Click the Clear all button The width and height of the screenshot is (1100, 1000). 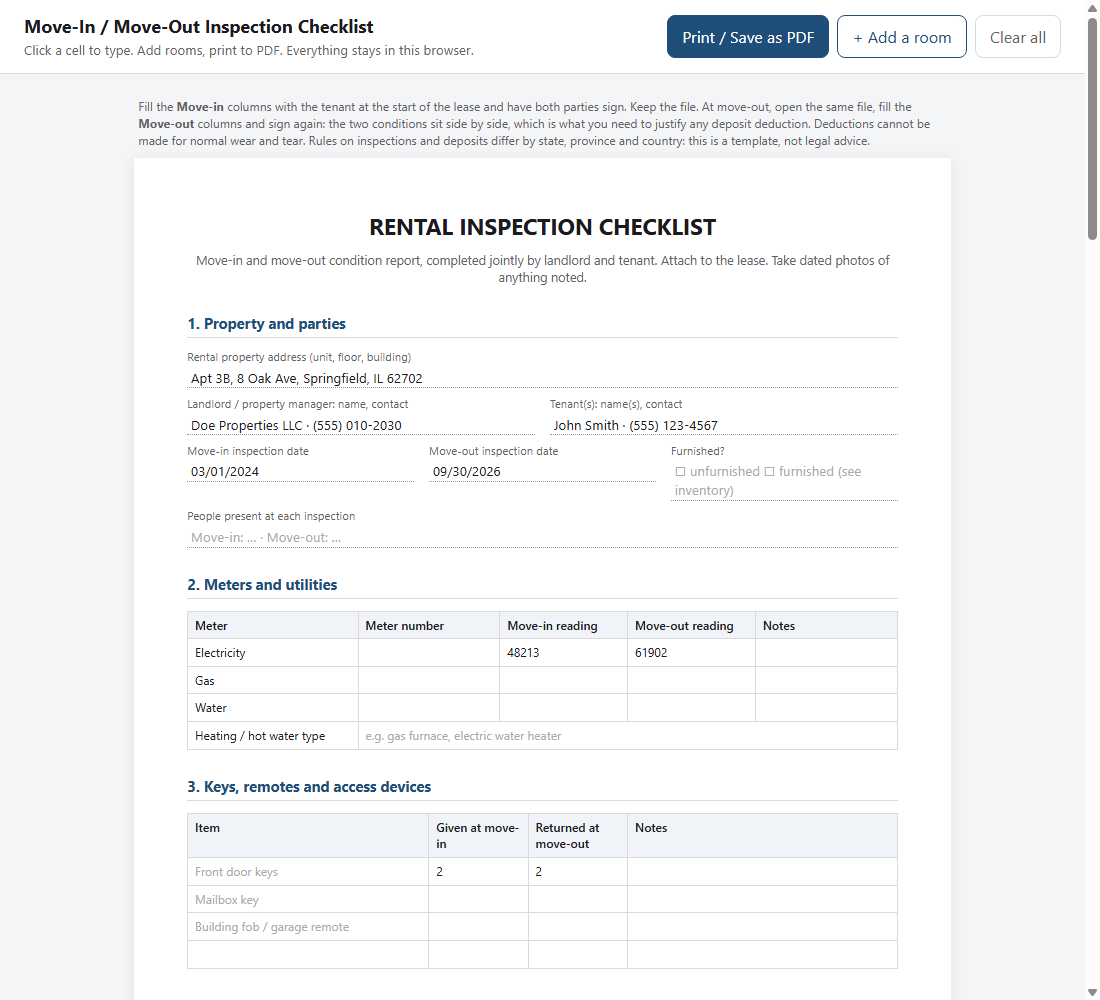click(1017, 37)
